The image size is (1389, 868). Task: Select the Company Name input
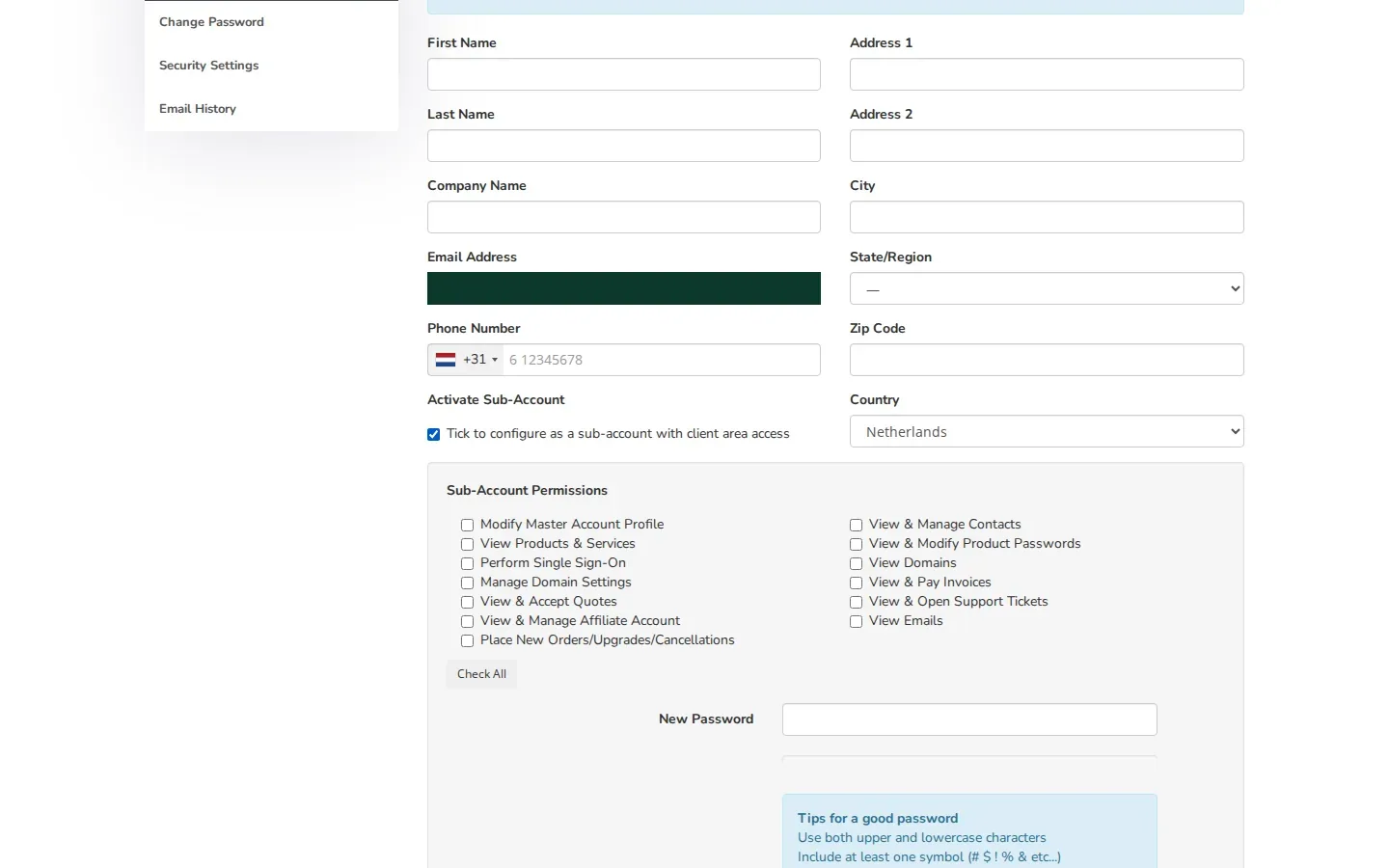click(624, 217)
